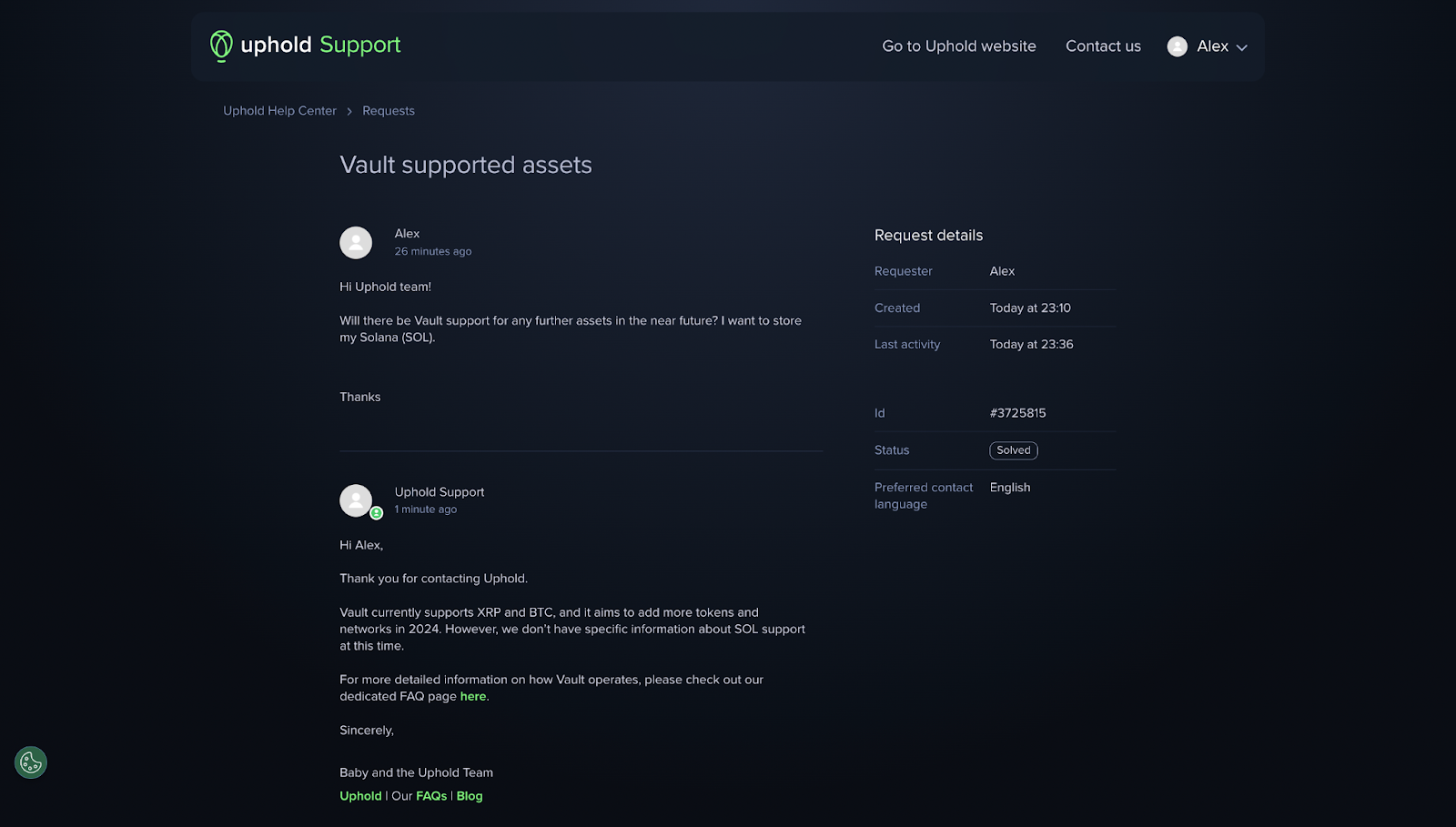Click the request Id #3725815
Viewport: 1456px width, 827px height.
1018,413
